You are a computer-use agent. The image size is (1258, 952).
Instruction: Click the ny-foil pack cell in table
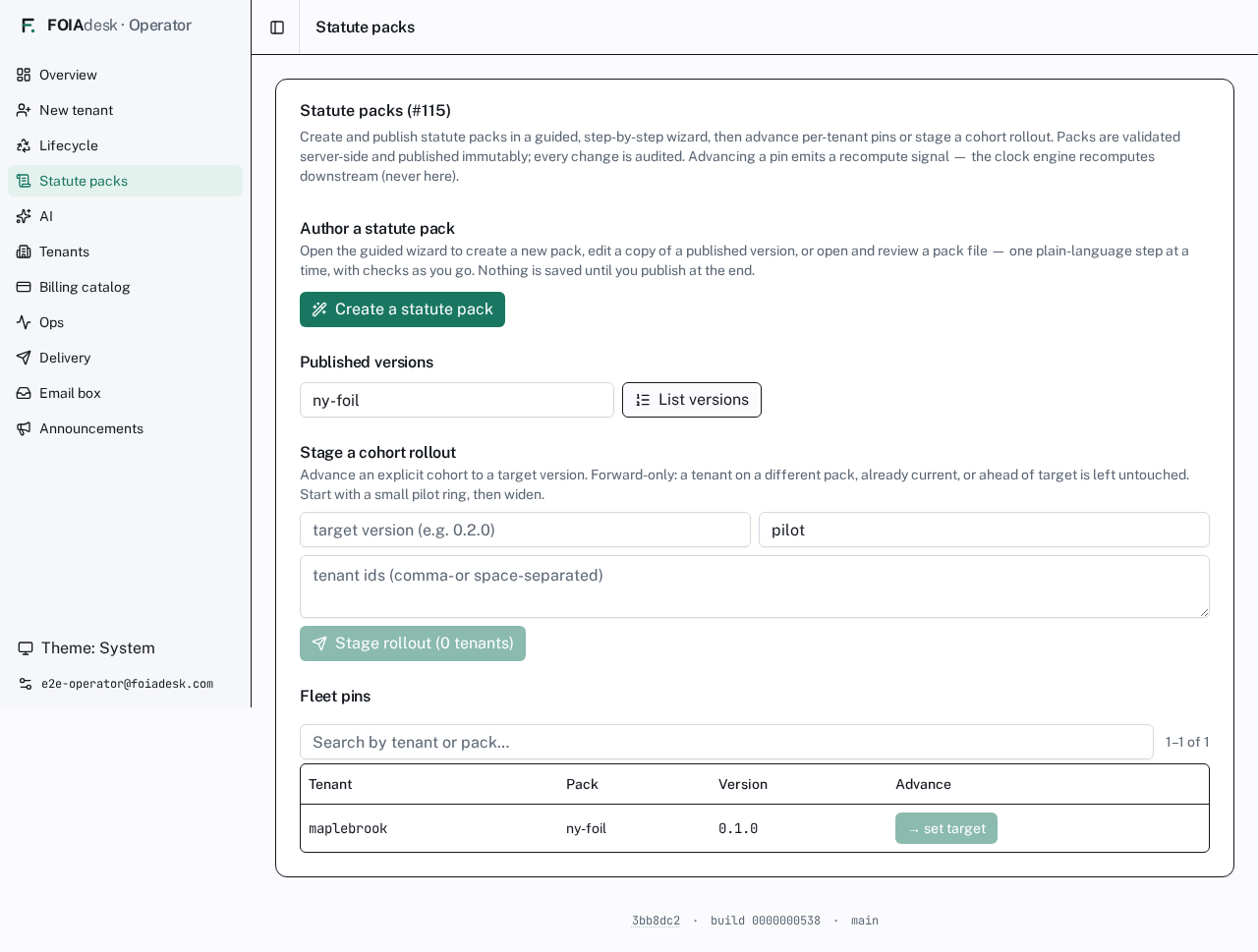pyautogui.click(x=586, y=828)
